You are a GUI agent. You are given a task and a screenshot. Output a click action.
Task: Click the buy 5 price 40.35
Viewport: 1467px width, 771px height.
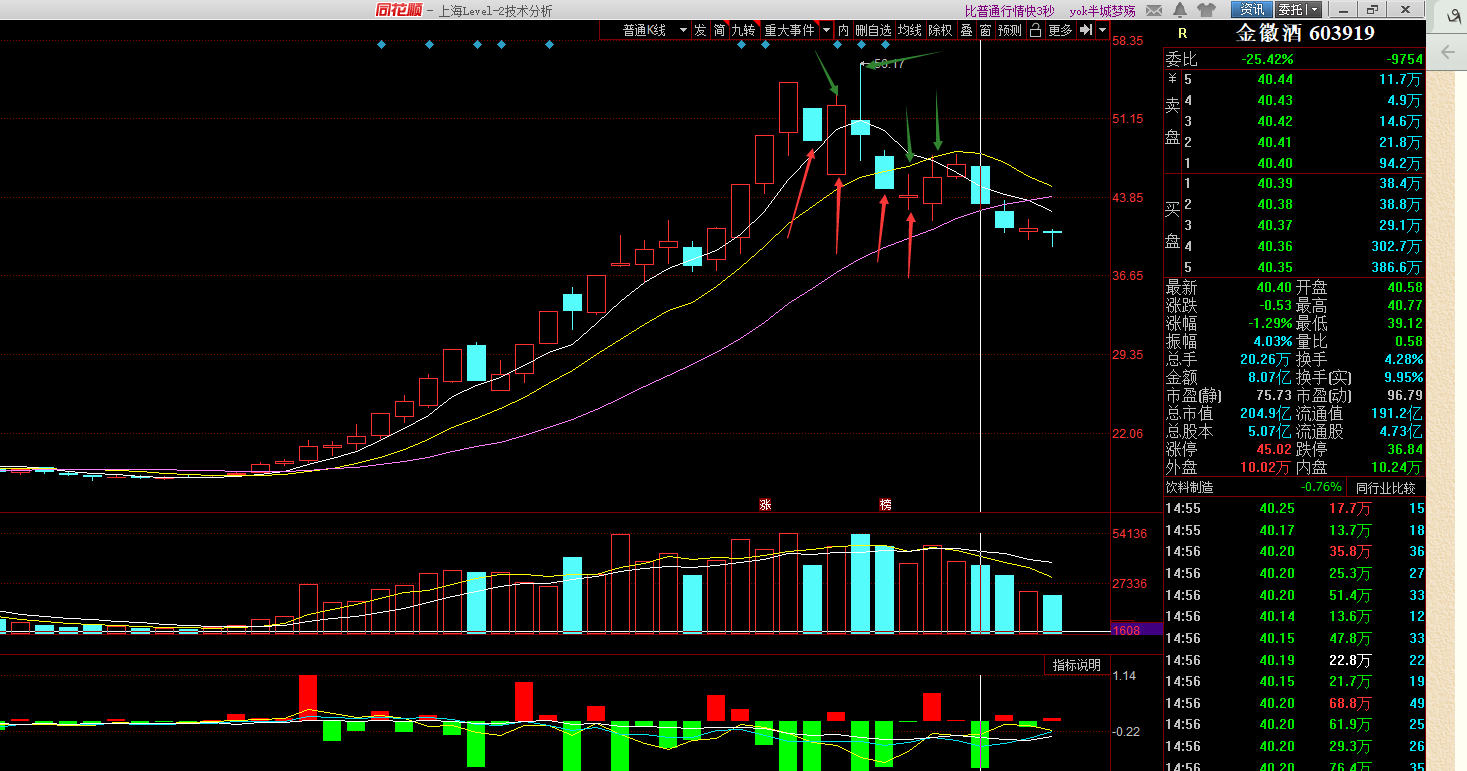pos(1275,268)
